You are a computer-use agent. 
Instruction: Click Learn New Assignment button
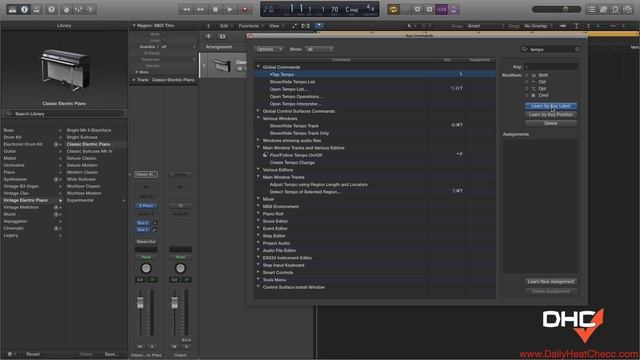[551, 282]
